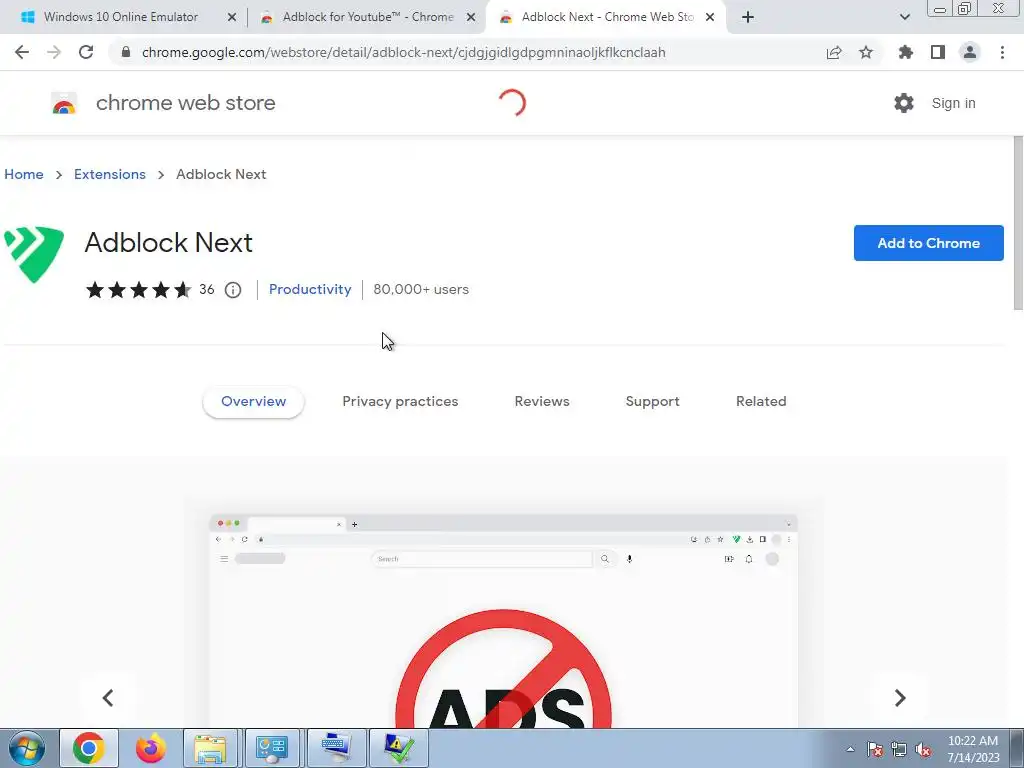Screen dimensions: 1024x768
Task: Show next screenshot with right arrow
Action: point(900,697)
